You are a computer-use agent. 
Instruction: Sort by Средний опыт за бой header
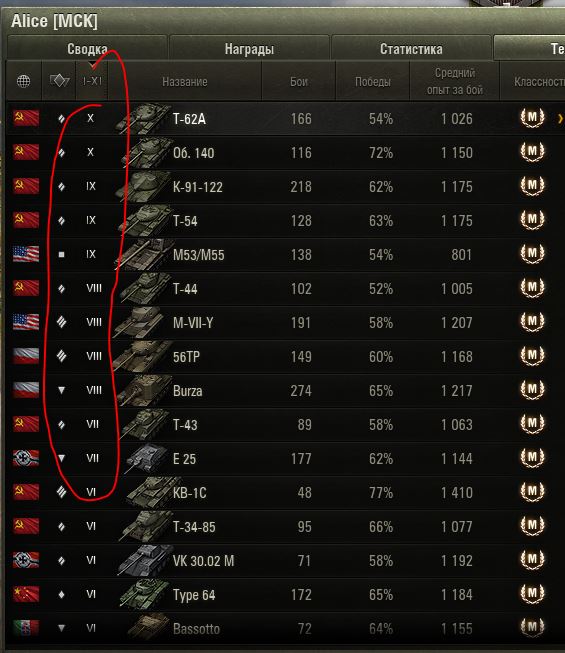[455, 81]
